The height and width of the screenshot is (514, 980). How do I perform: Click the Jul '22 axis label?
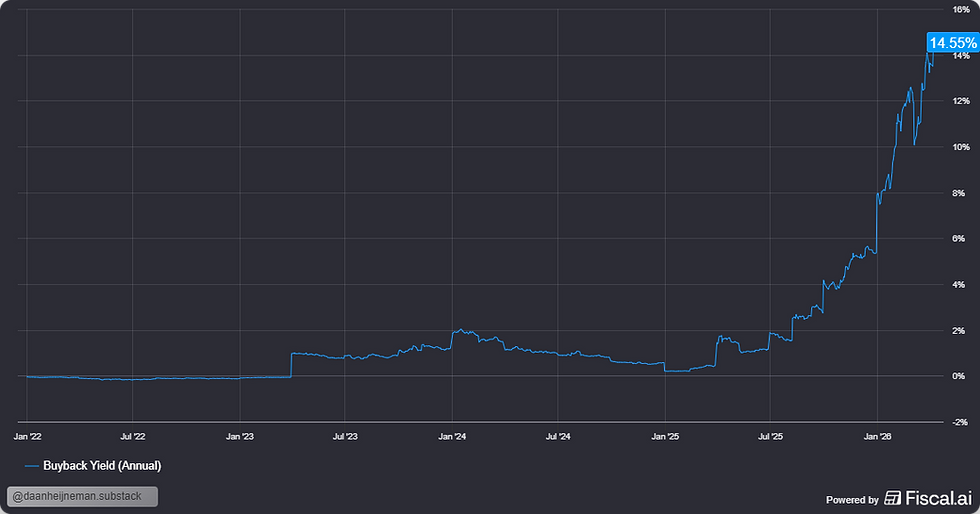132,436
